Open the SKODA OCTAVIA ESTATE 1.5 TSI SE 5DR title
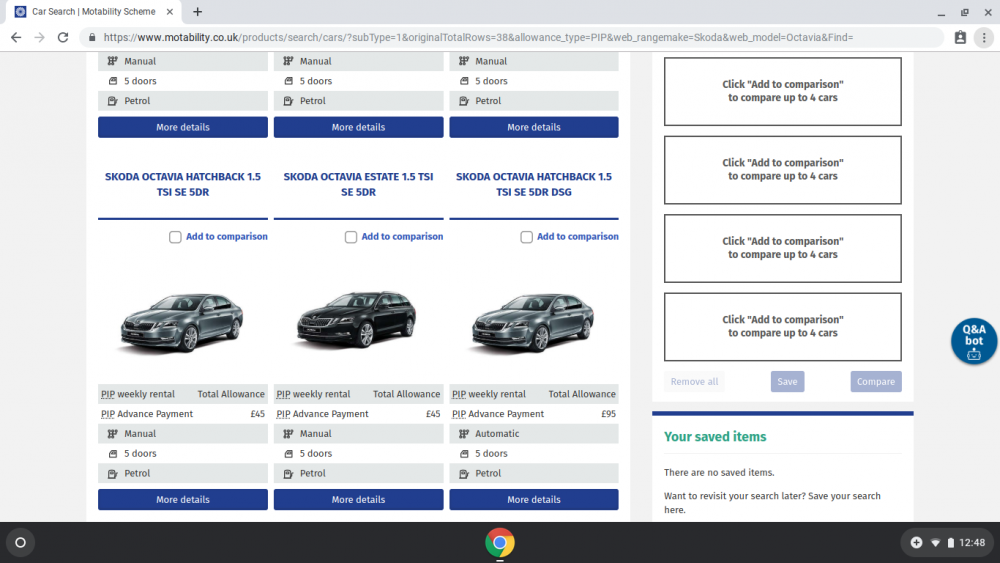 pos(358,184)
